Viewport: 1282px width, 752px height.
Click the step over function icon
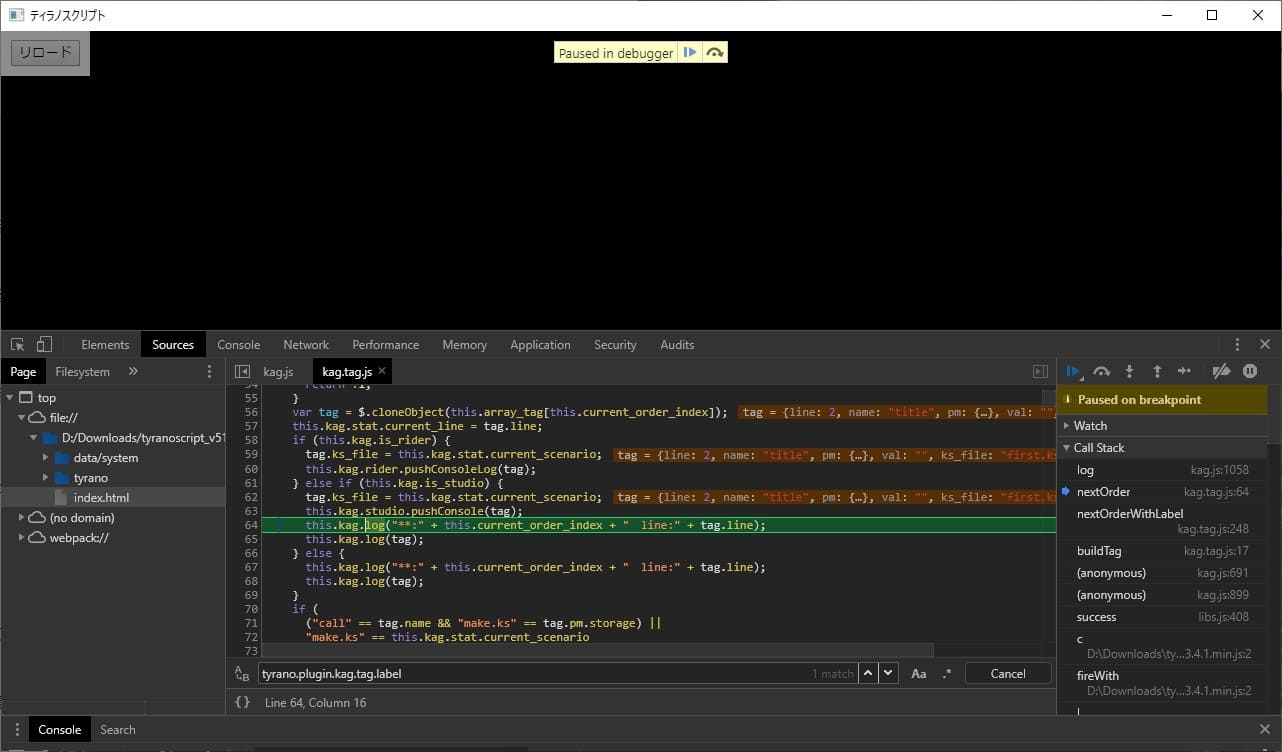(x=1101, y=371)
